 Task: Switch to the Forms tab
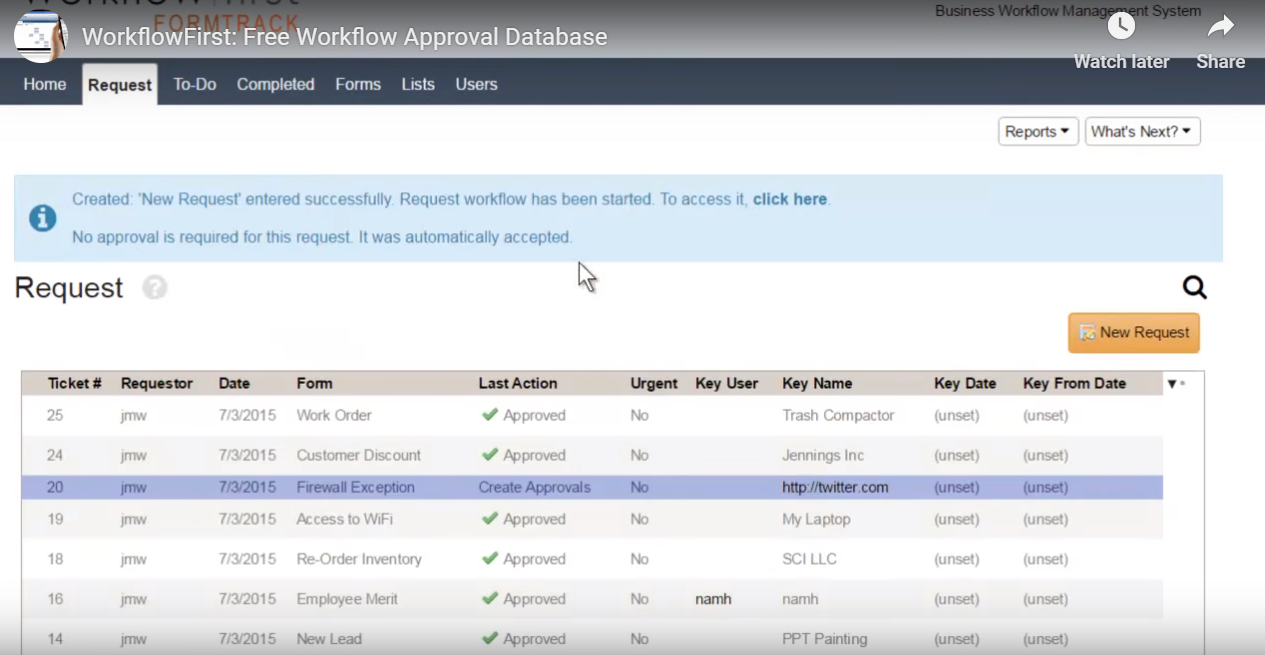(358, 84)
